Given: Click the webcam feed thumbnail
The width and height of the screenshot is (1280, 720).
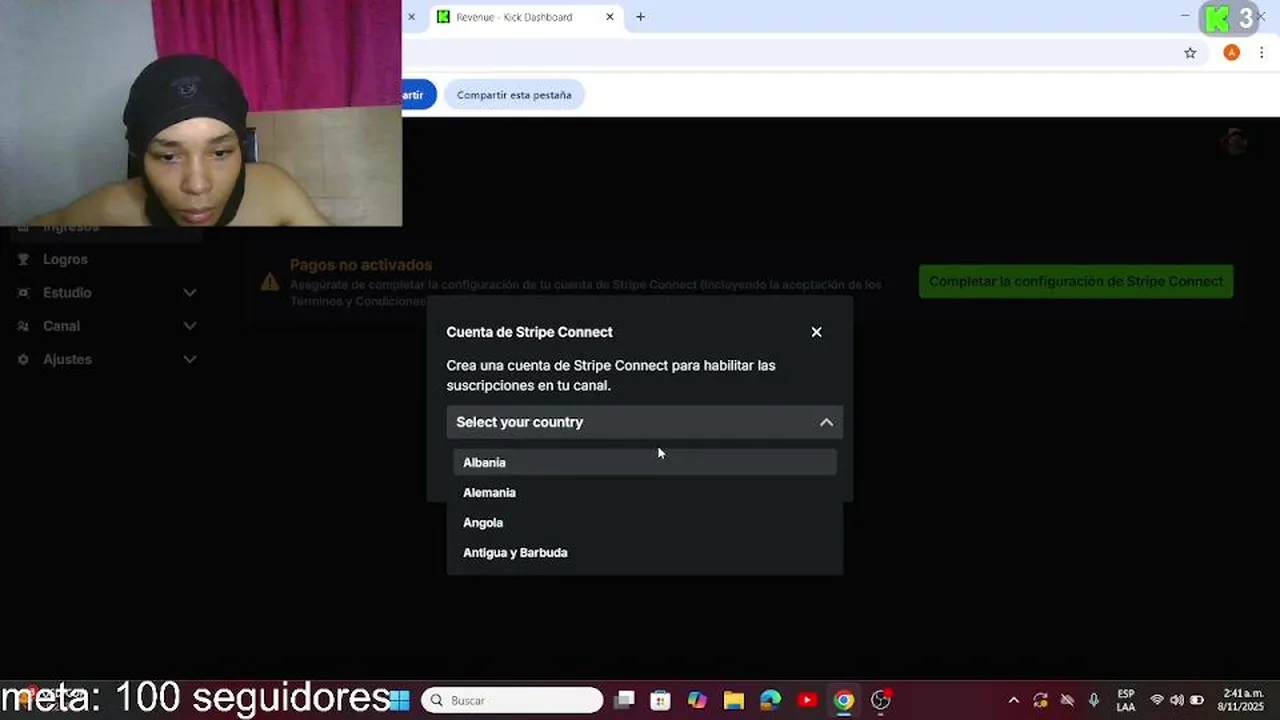Looking at the screenshot, I should pyautogui.click(x=200, y=113).
